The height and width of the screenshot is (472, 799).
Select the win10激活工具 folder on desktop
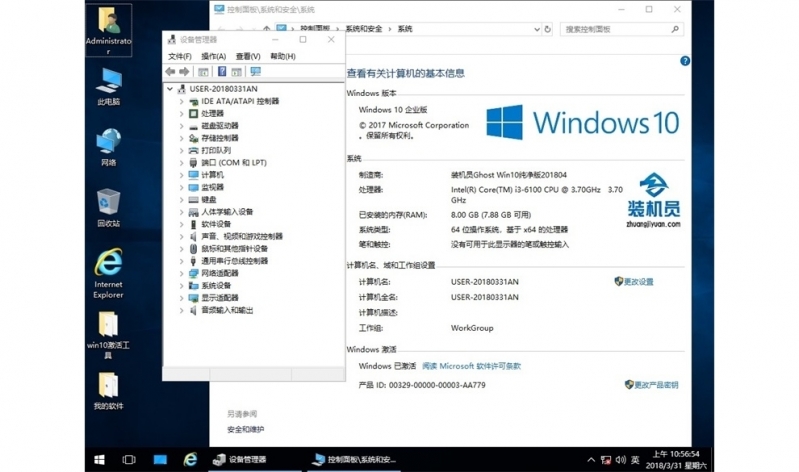click(x=108, y=330)
